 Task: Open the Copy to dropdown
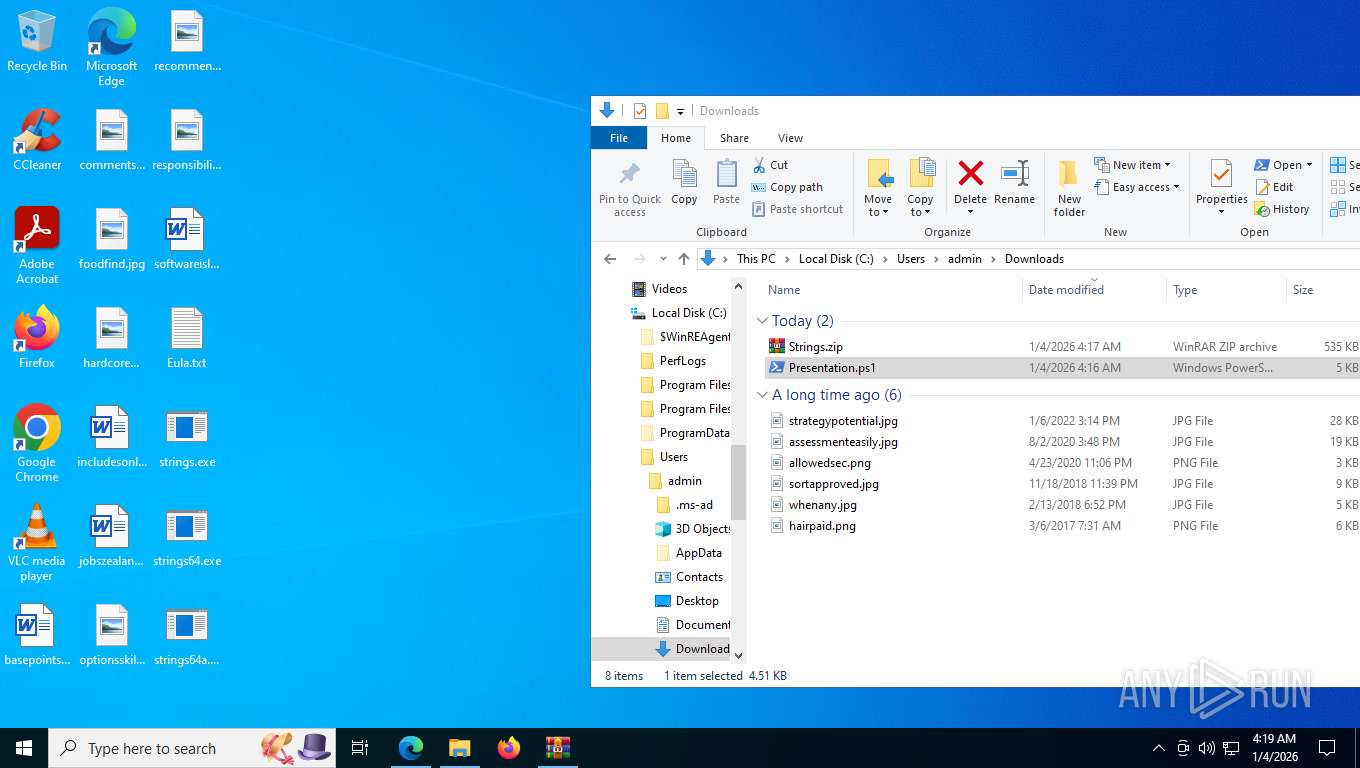click(x=920, y=205)
